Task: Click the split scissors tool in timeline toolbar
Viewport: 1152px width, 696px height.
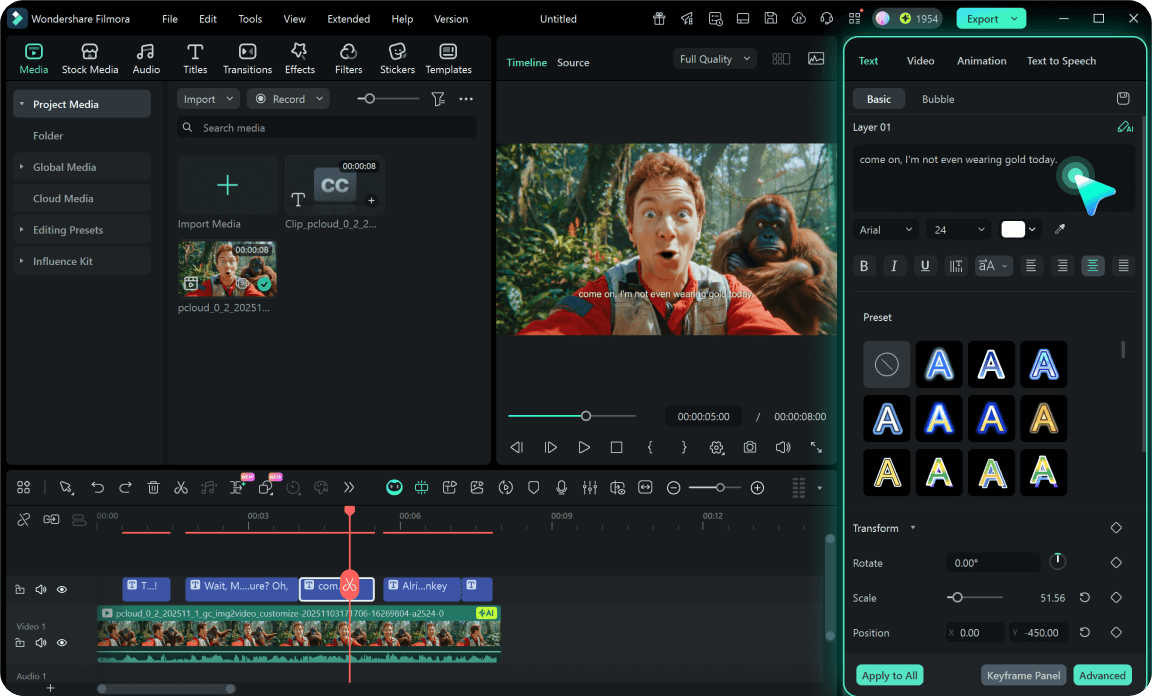Action: click(x=181, y=488)
